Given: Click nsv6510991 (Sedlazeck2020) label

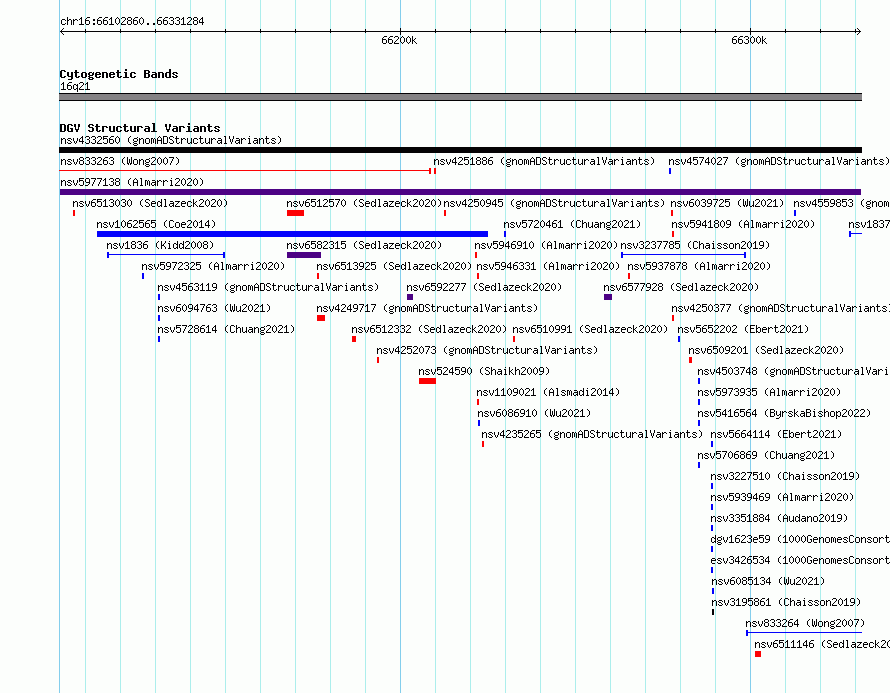Looking at the screenshot, I should [590, 329].
